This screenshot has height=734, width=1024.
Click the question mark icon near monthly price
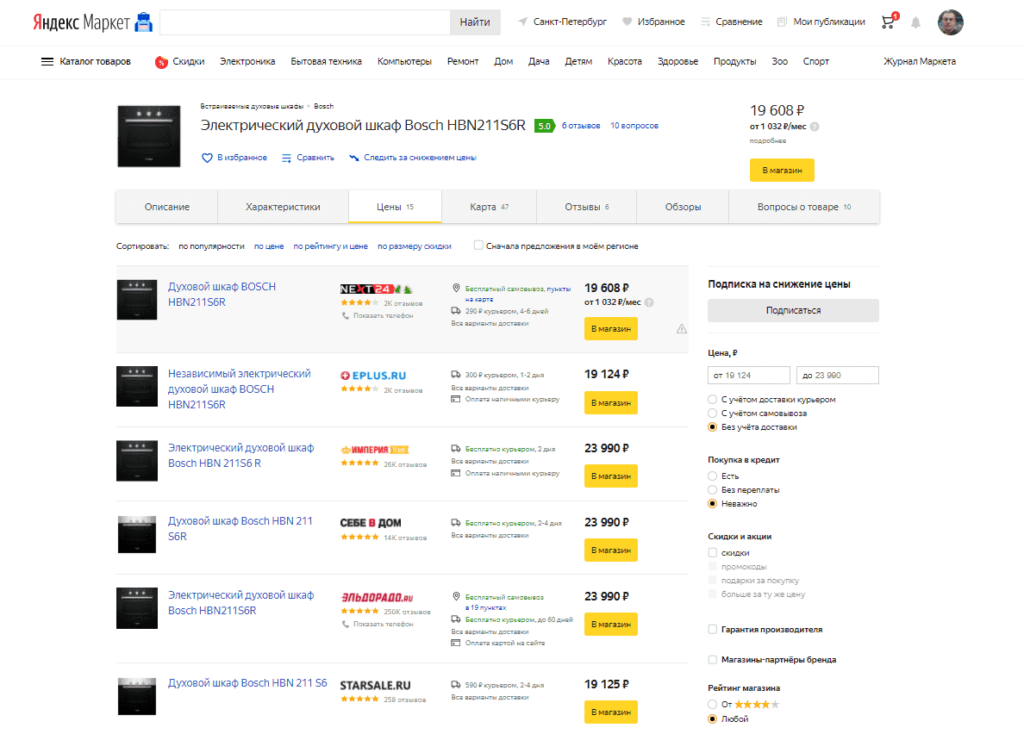tap(814, 127)
